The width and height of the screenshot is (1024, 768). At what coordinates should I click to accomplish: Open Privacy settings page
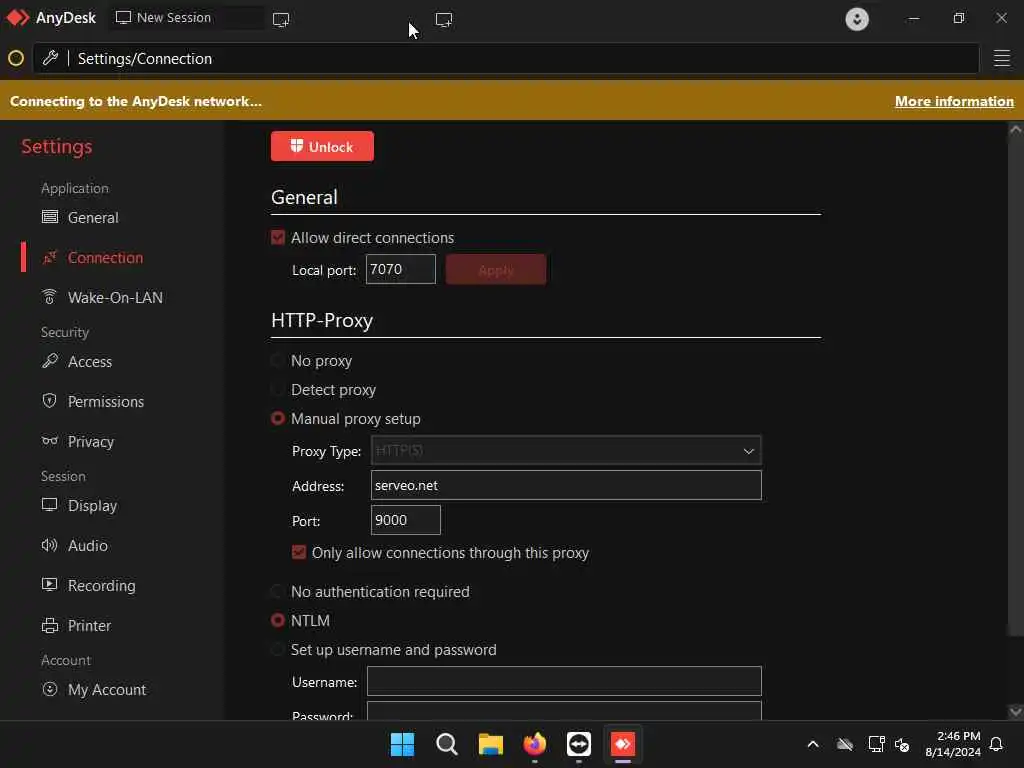click(91, 442)
